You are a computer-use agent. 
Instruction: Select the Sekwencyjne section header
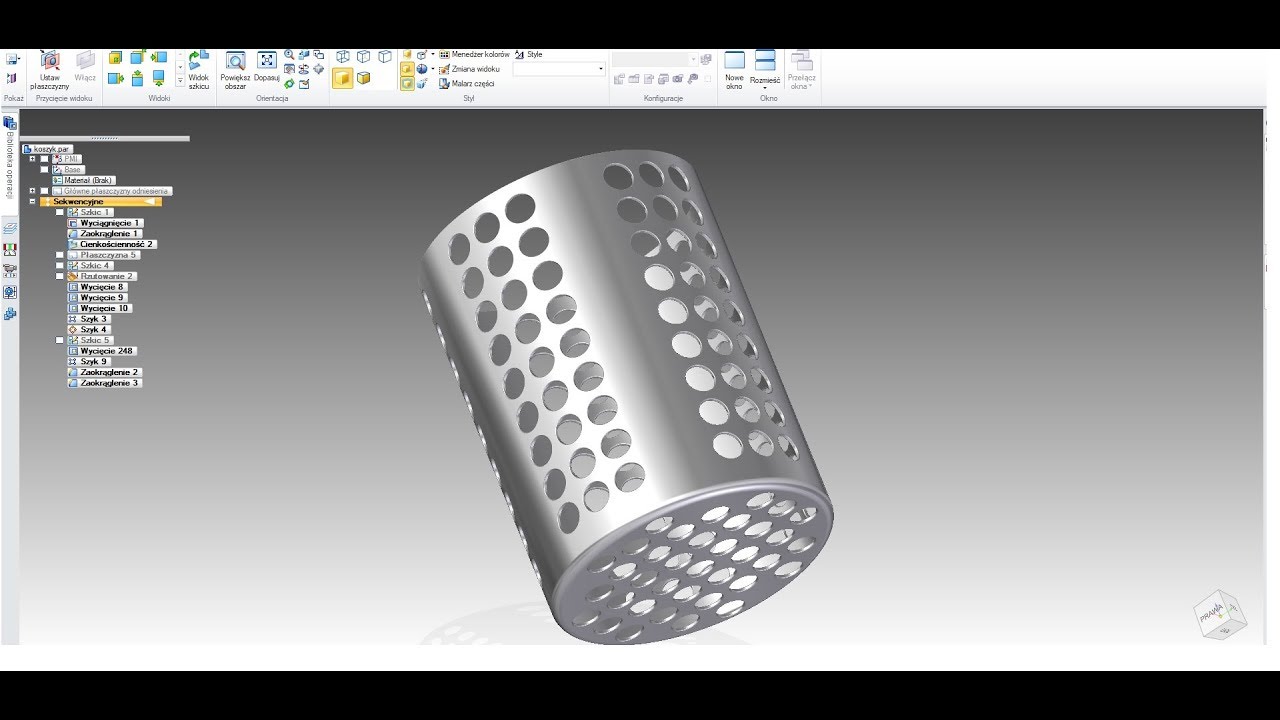(x=100, y=202)
